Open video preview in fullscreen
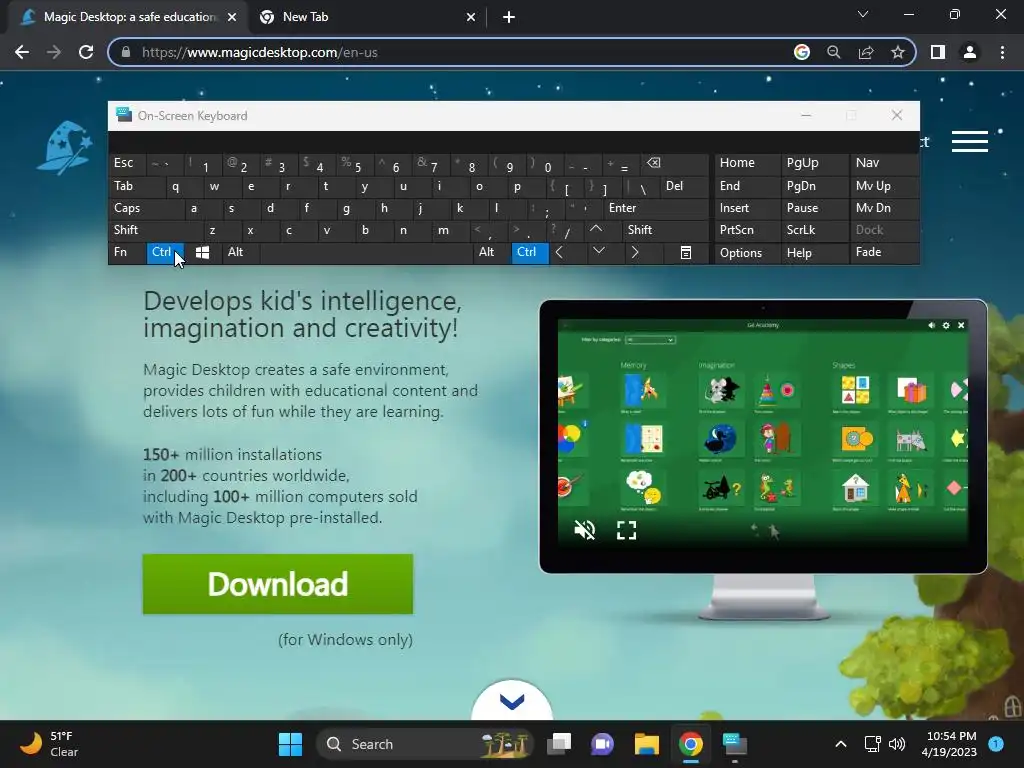Screen dimensions: 1024x768 [626, 530]
